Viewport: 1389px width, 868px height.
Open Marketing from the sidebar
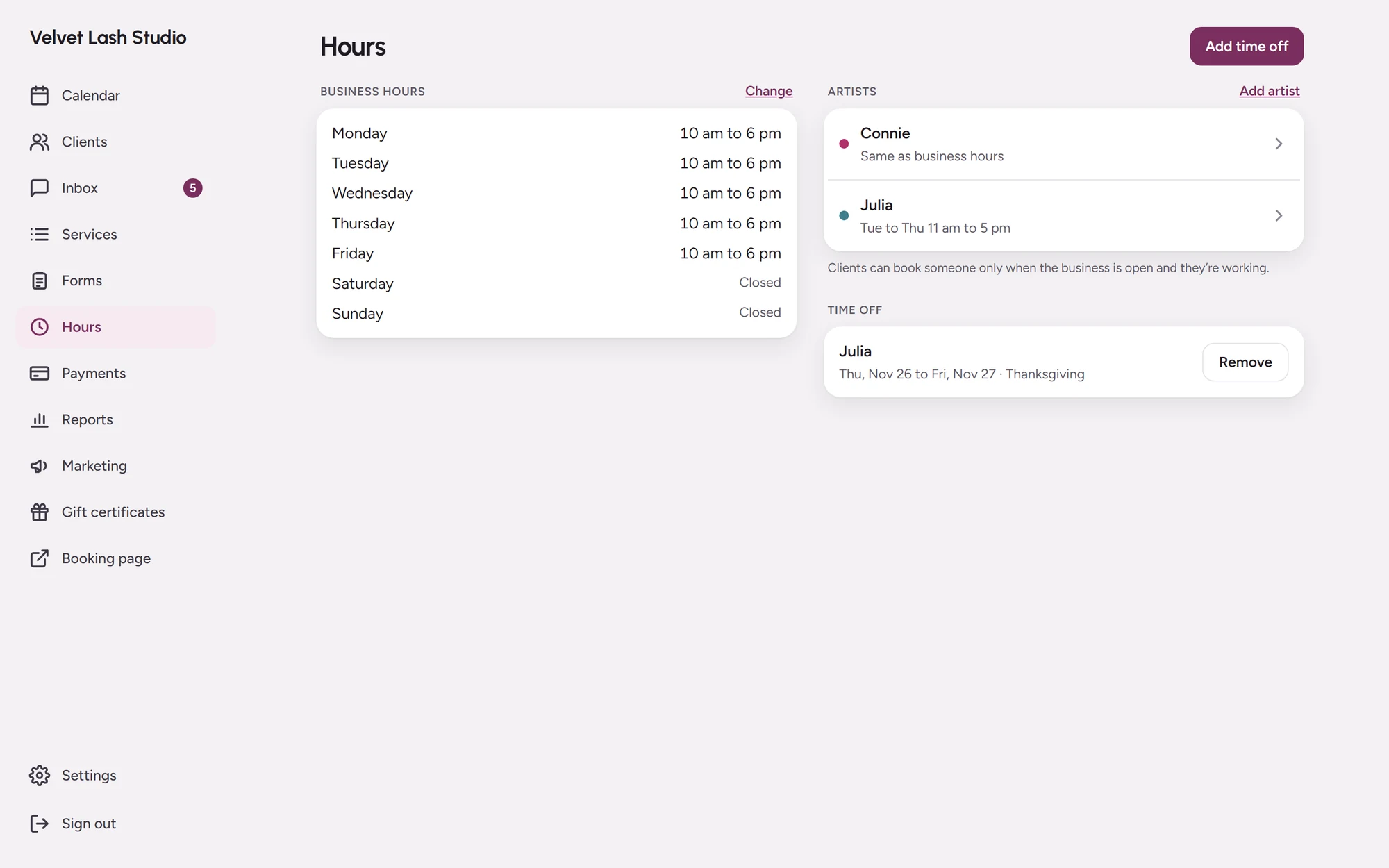[x=115, y=466]
